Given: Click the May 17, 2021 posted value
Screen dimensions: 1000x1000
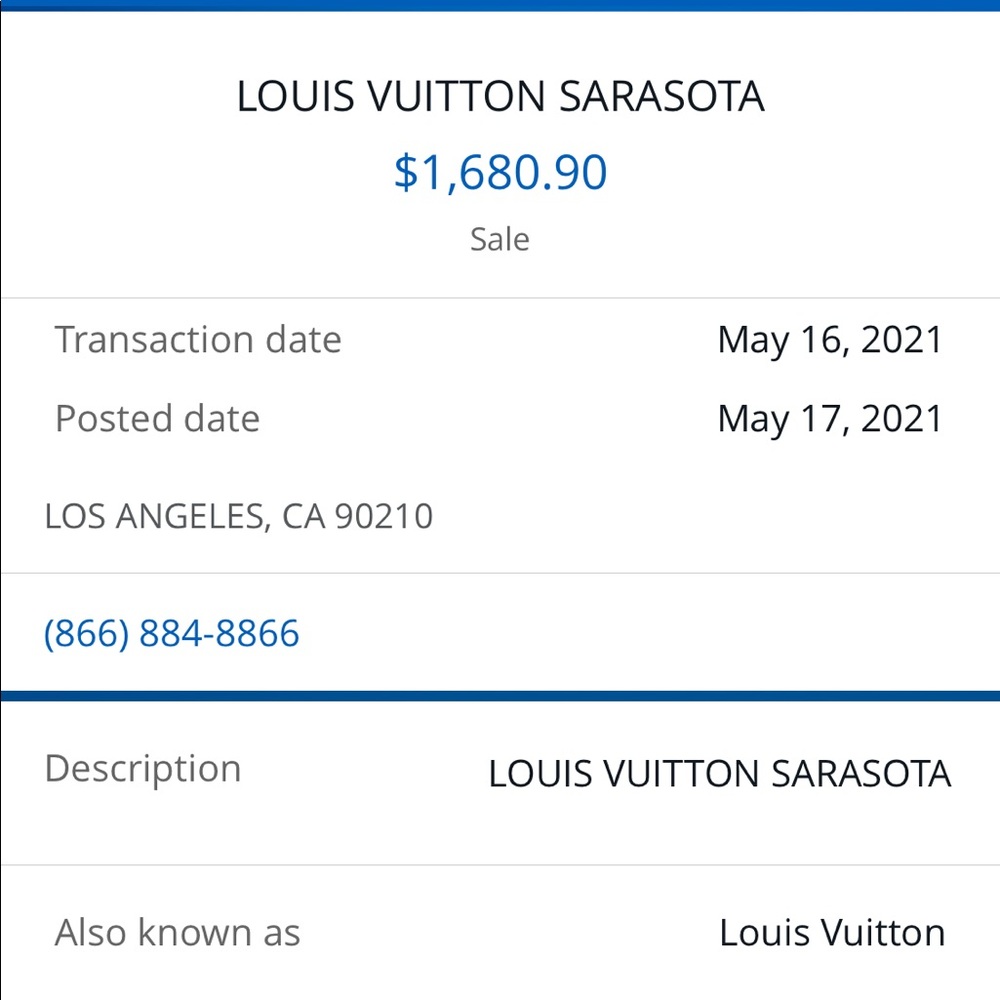Looking at the screenshot, I should (x=830, y=420).
